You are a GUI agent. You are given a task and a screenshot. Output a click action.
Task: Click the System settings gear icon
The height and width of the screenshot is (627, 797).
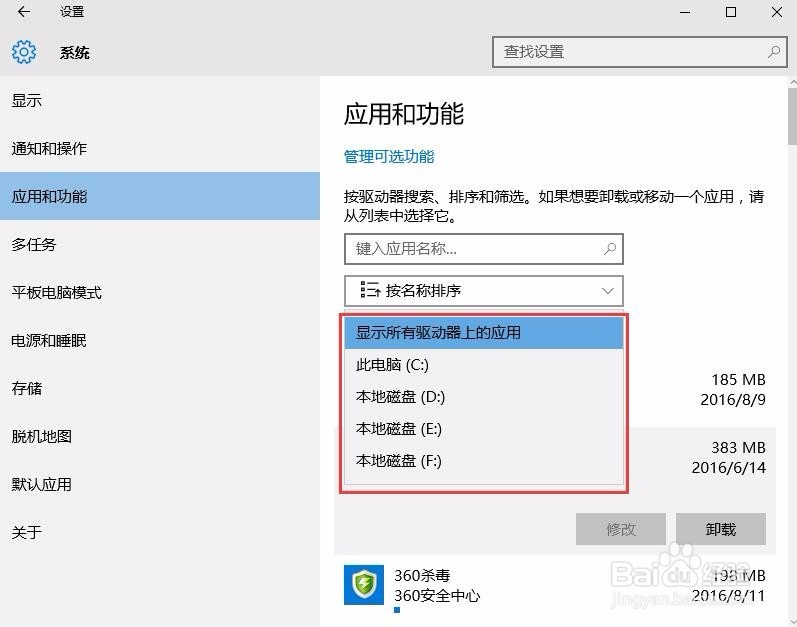(24, 52)
